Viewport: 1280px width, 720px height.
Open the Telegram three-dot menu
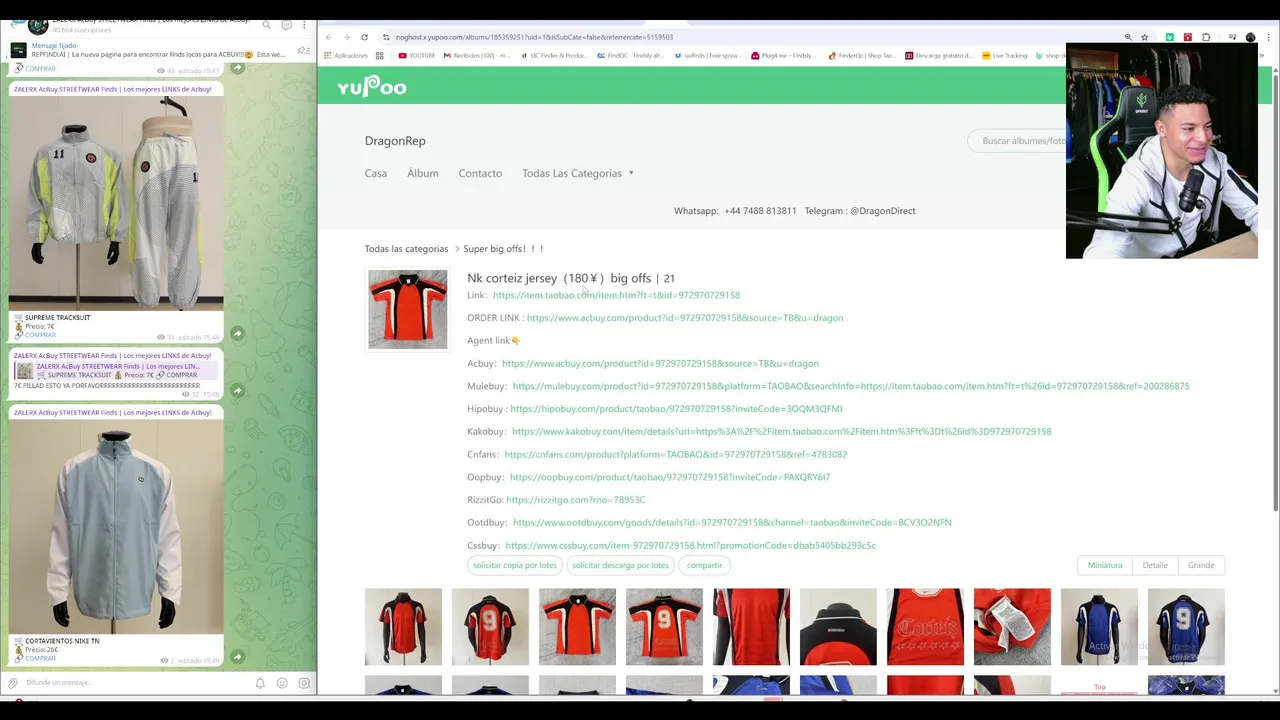point(305,25)
